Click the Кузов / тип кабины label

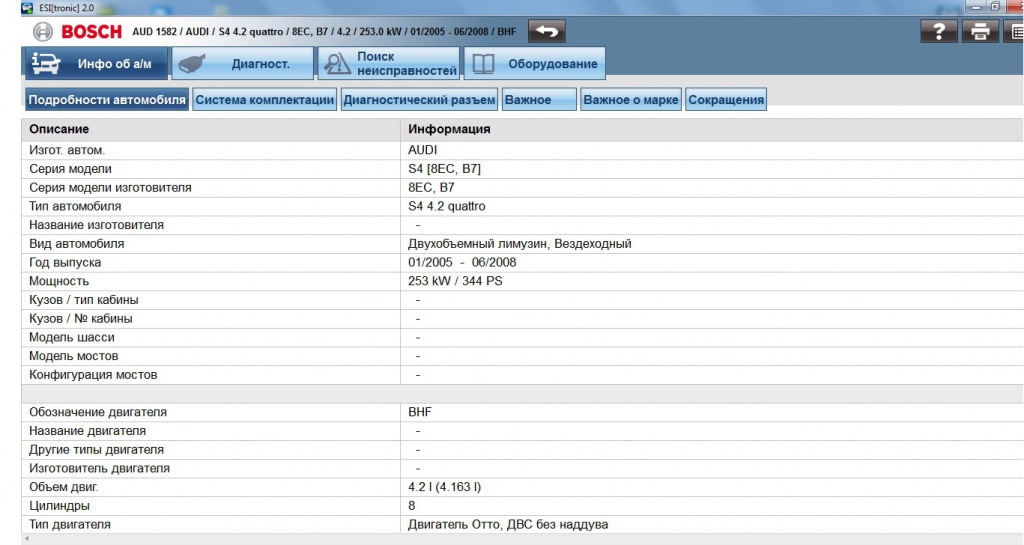tap(84, 300)
